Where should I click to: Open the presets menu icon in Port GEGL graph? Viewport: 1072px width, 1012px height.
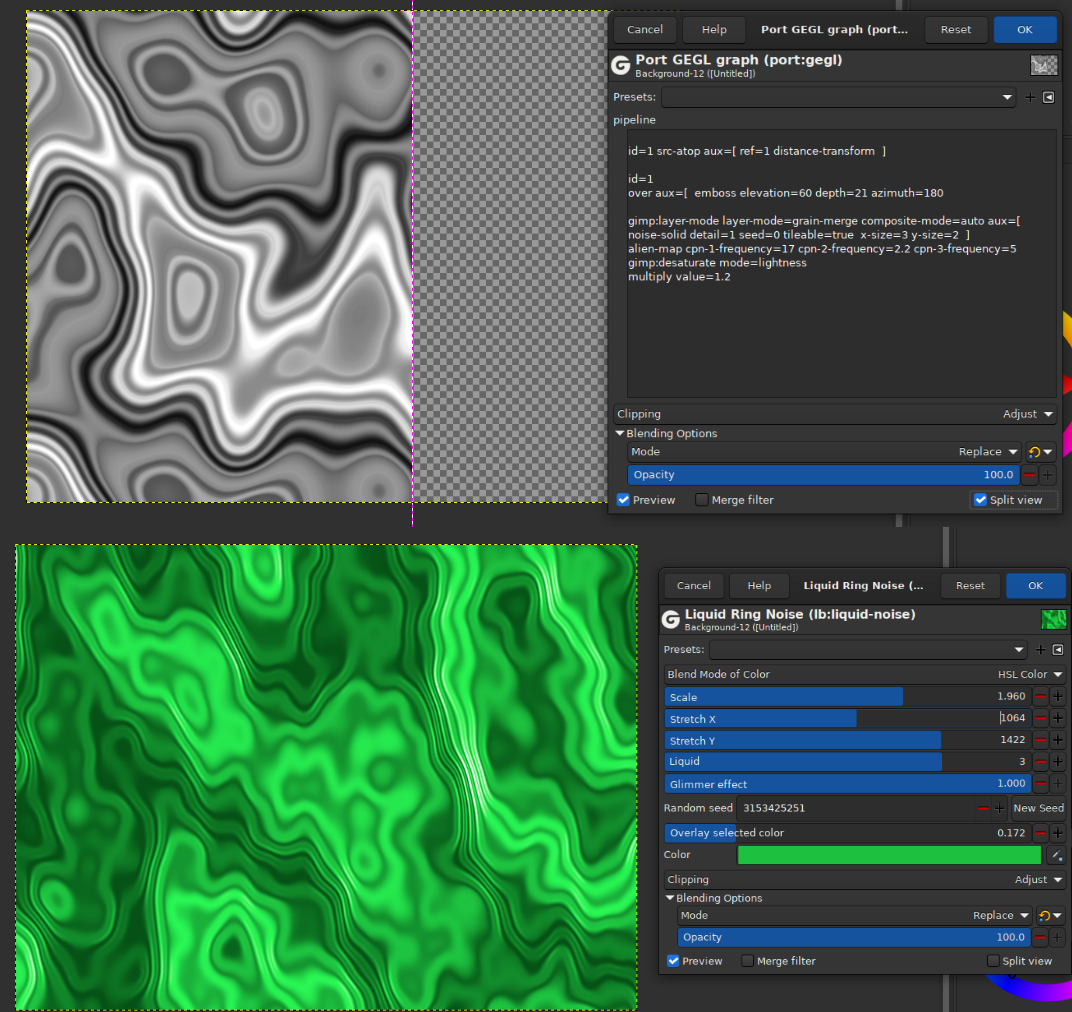[x=1049, y=97]
